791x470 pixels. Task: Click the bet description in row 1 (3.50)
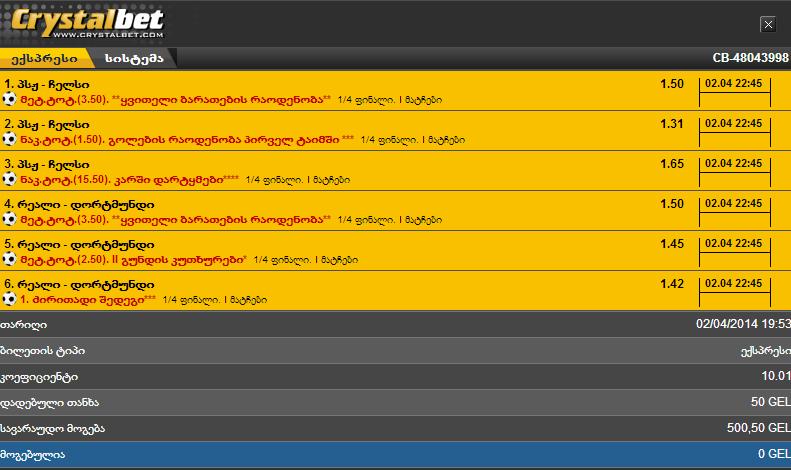(x=176, y=99)
